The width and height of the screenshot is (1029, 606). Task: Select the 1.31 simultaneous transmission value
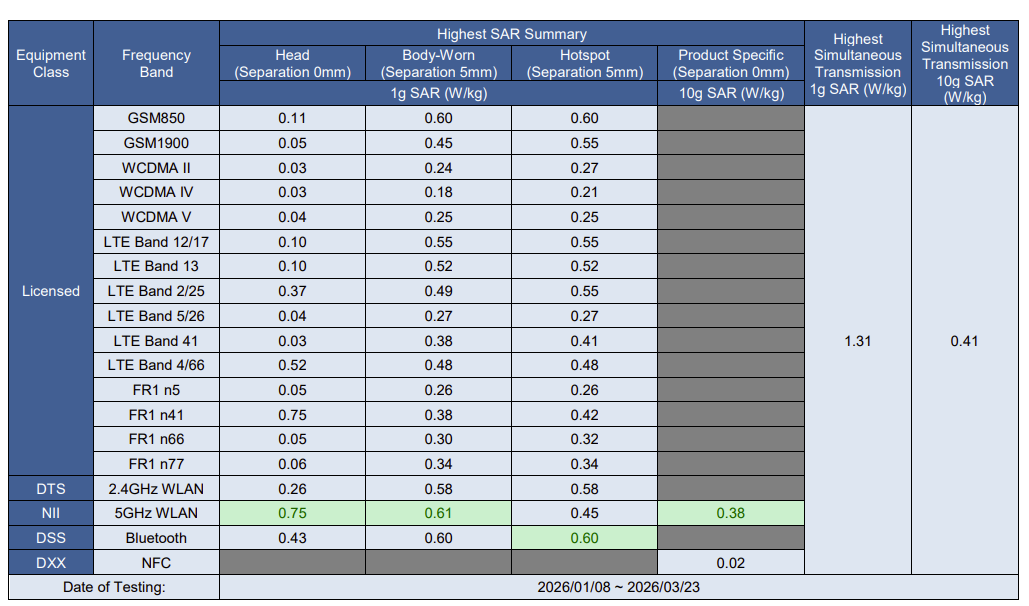[x=857, y=341]
